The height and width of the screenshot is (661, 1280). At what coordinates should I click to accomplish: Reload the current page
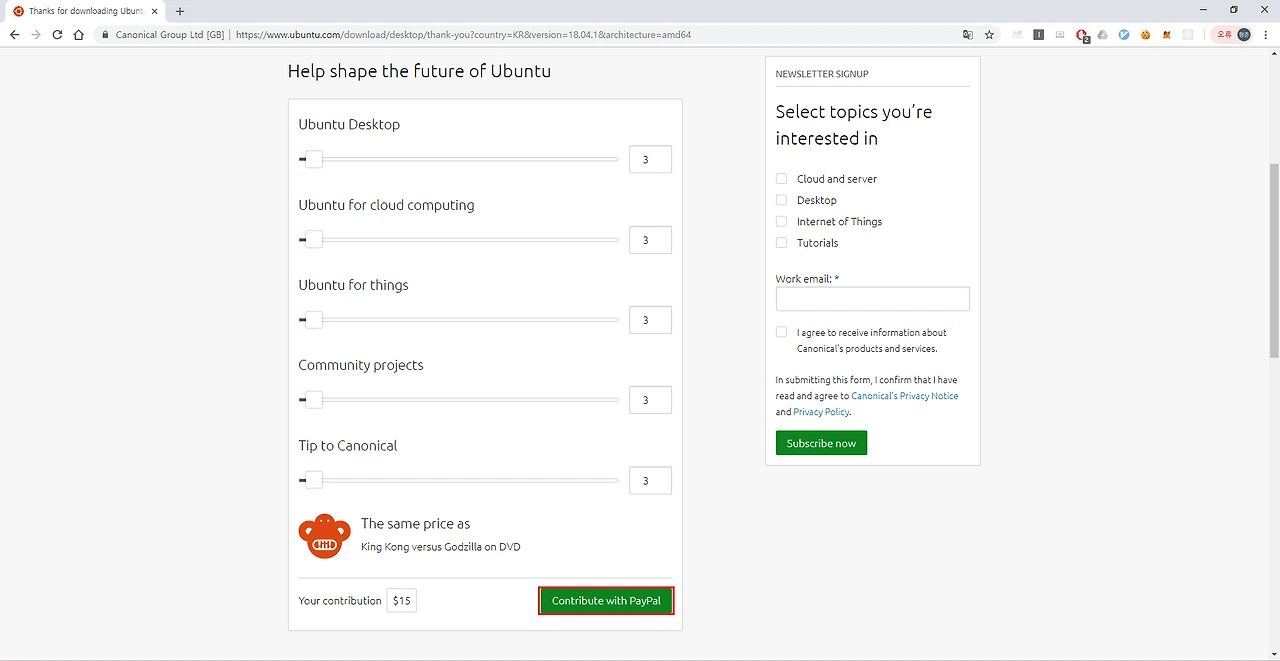click(57, 34)
